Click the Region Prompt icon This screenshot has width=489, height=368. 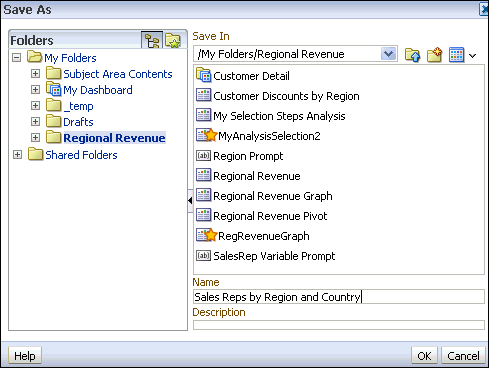(x=203, y=155)
